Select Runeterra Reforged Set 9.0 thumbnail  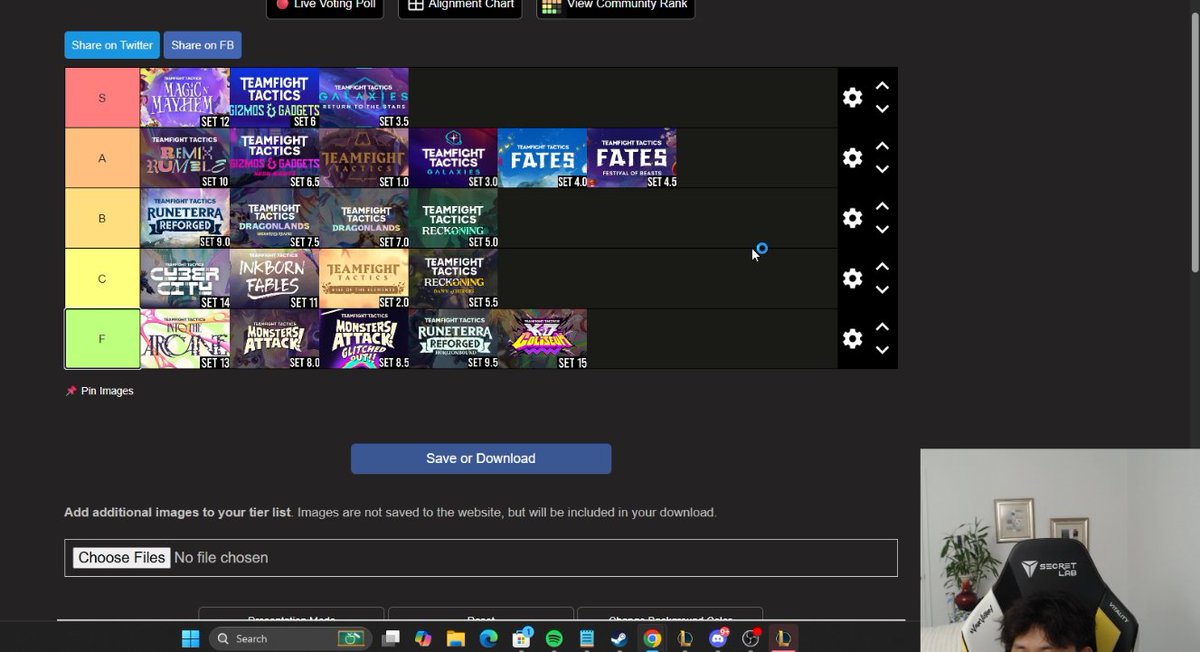185,218
